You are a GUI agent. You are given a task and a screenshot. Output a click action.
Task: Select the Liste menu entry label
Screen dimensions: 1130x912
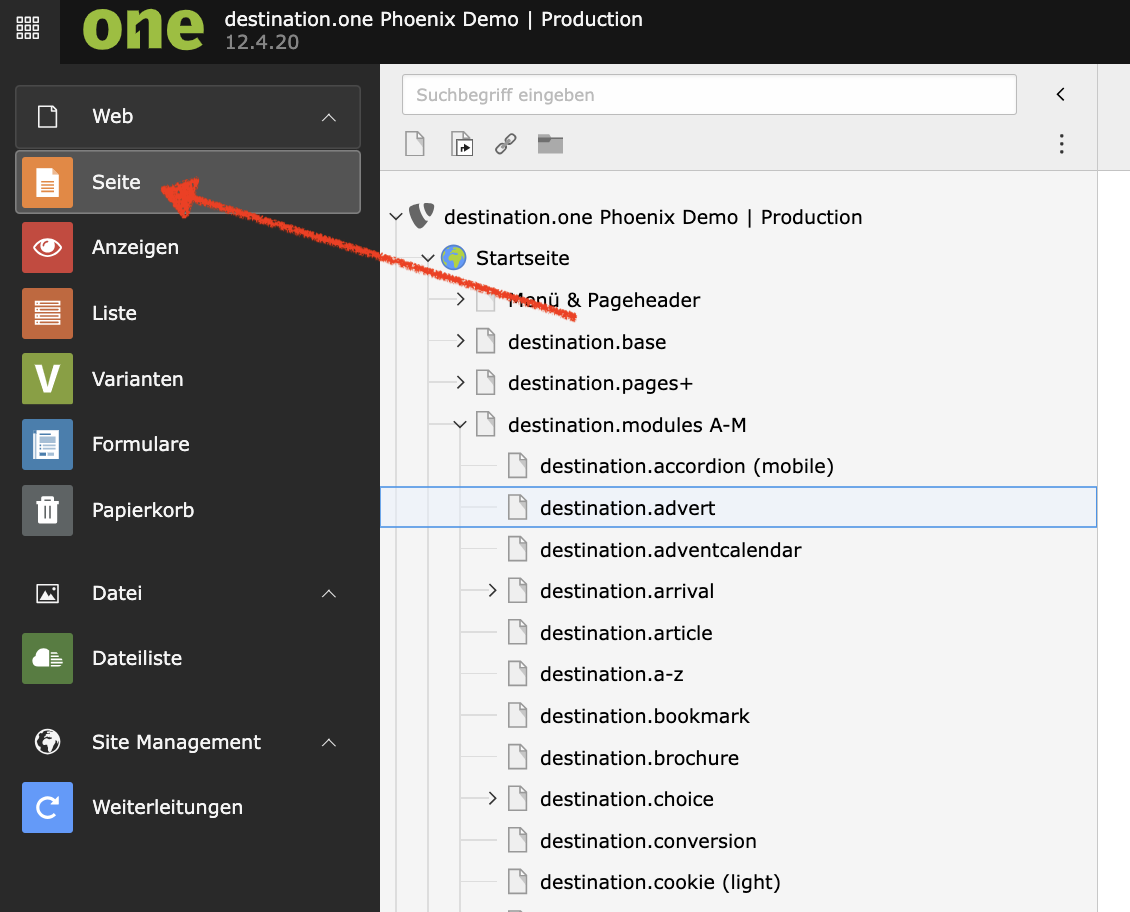(115, 313)
